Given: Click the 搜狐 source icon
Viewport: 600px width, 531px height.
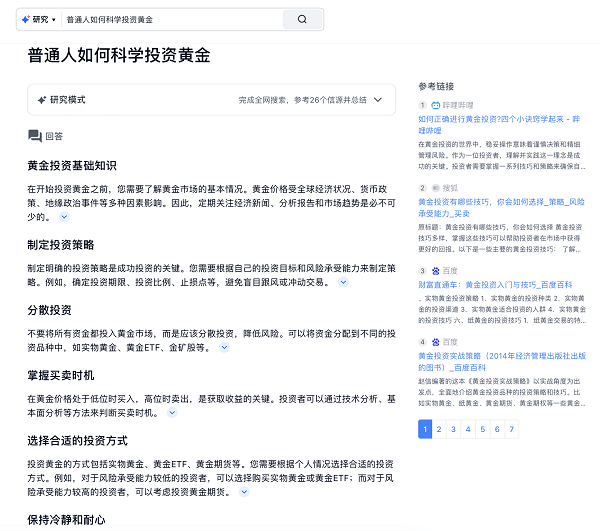Looking at the screenshot, I should 436,187.
